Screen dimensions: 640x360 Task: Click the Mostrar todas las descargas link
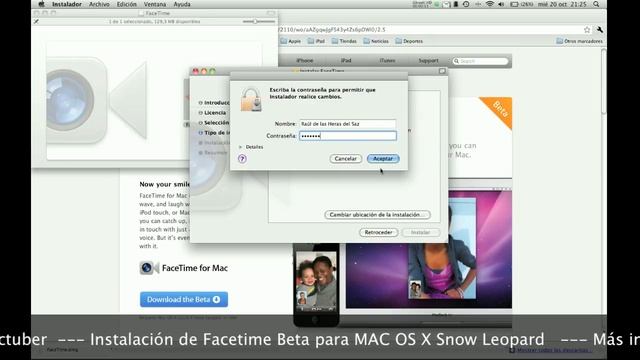tap(553, 350)
